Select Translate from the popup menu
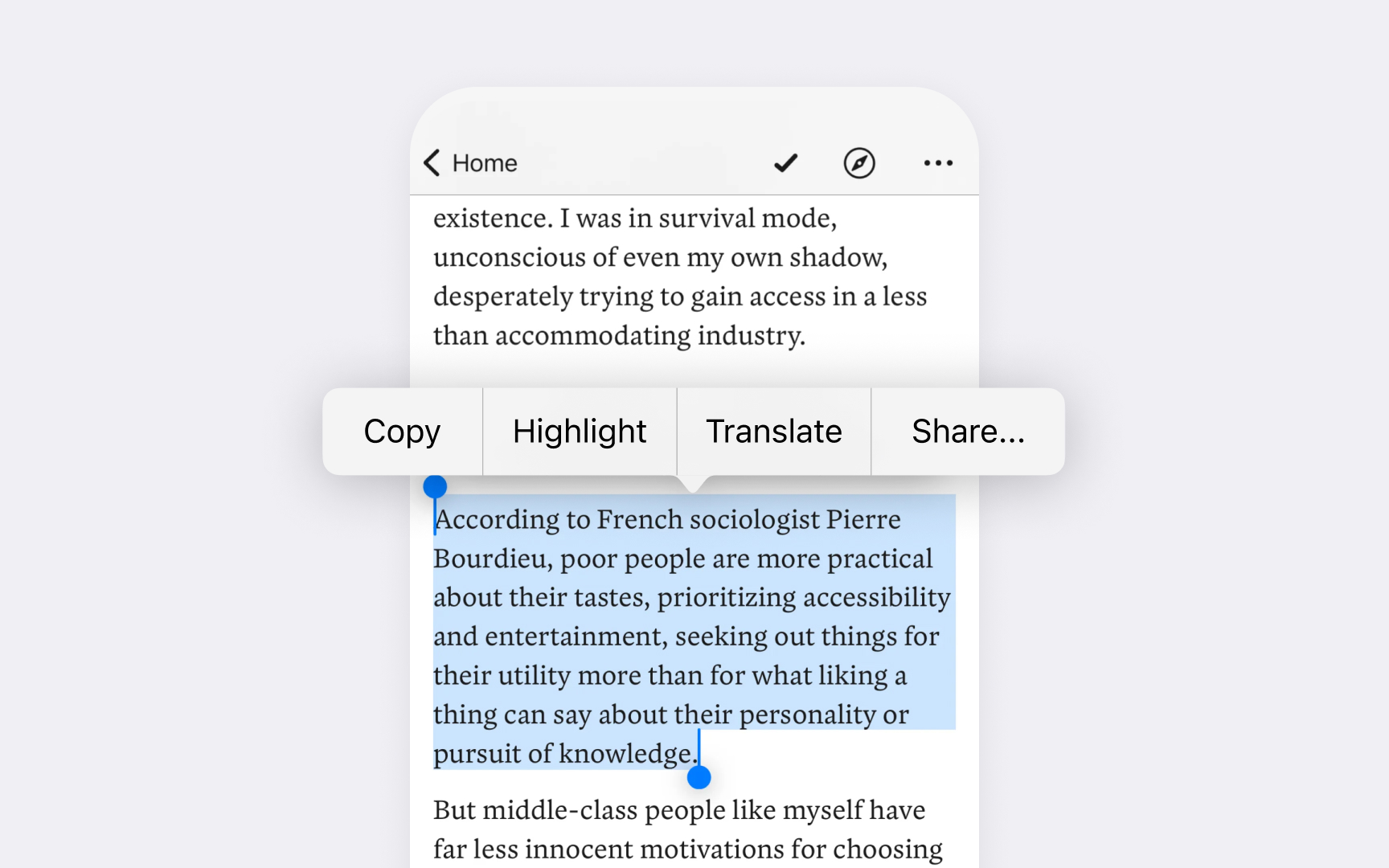This screenshot has width=1389, height=868. point(773,432)
